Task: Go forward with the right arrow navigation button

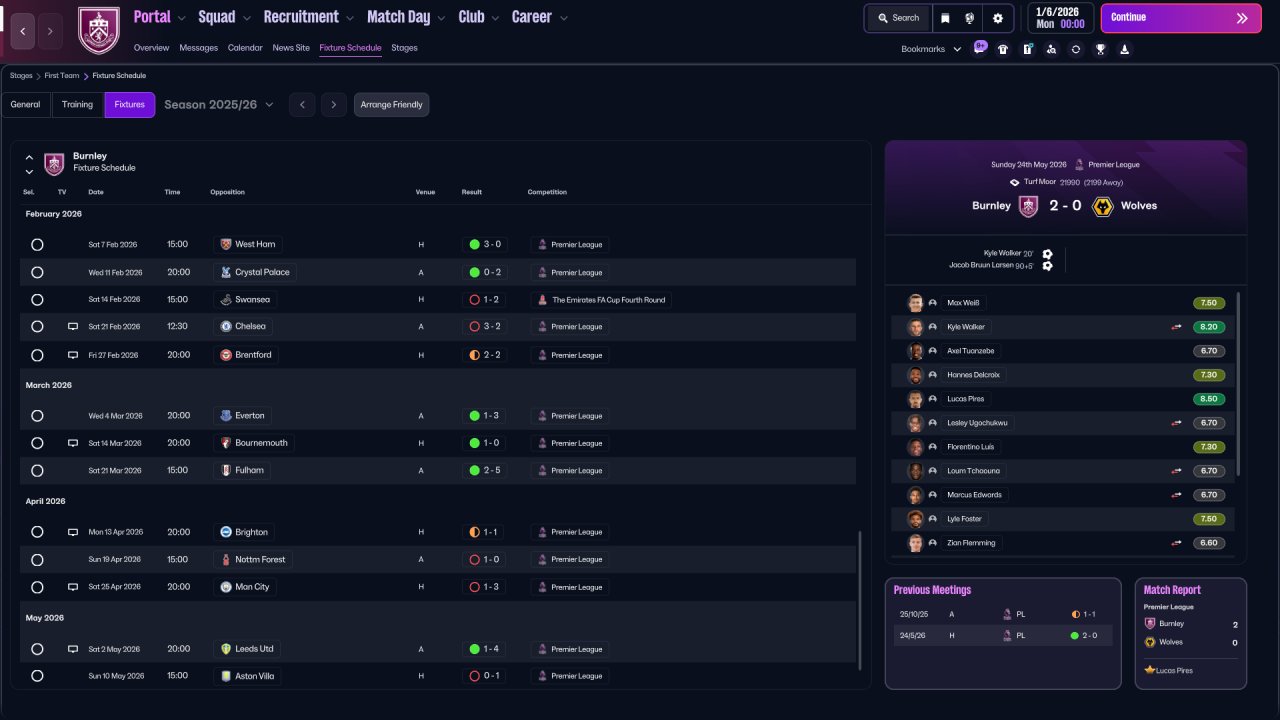Action: pos(51,31)
